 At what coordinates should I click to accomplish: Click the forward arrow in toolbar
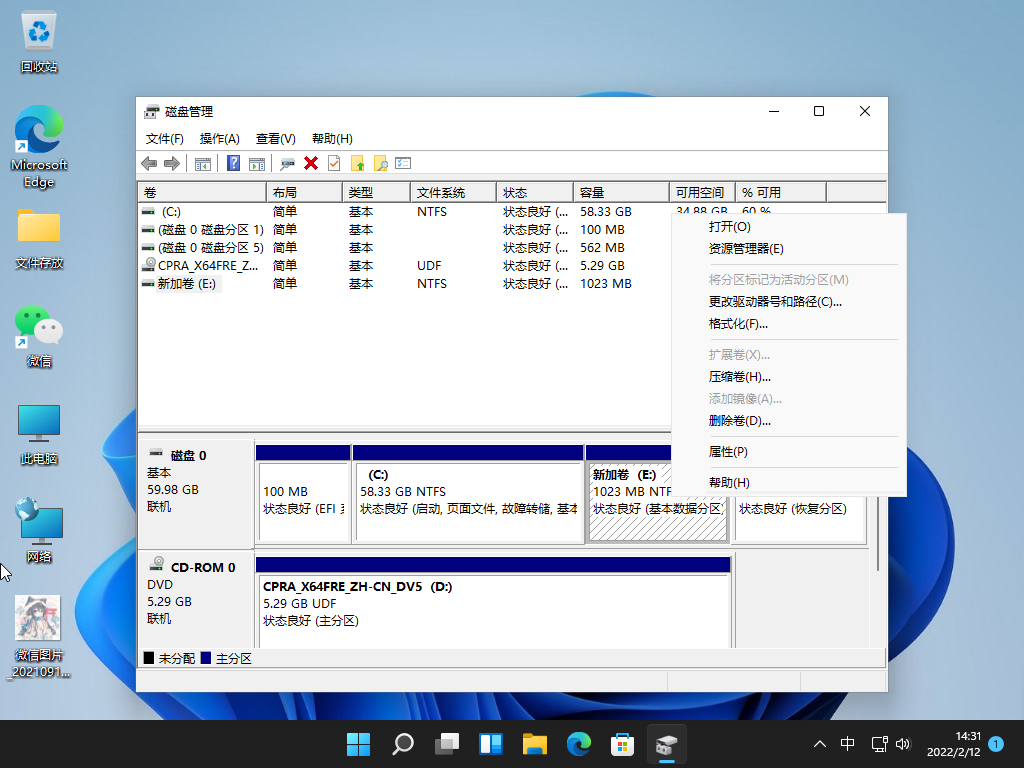tap(172, 163)
